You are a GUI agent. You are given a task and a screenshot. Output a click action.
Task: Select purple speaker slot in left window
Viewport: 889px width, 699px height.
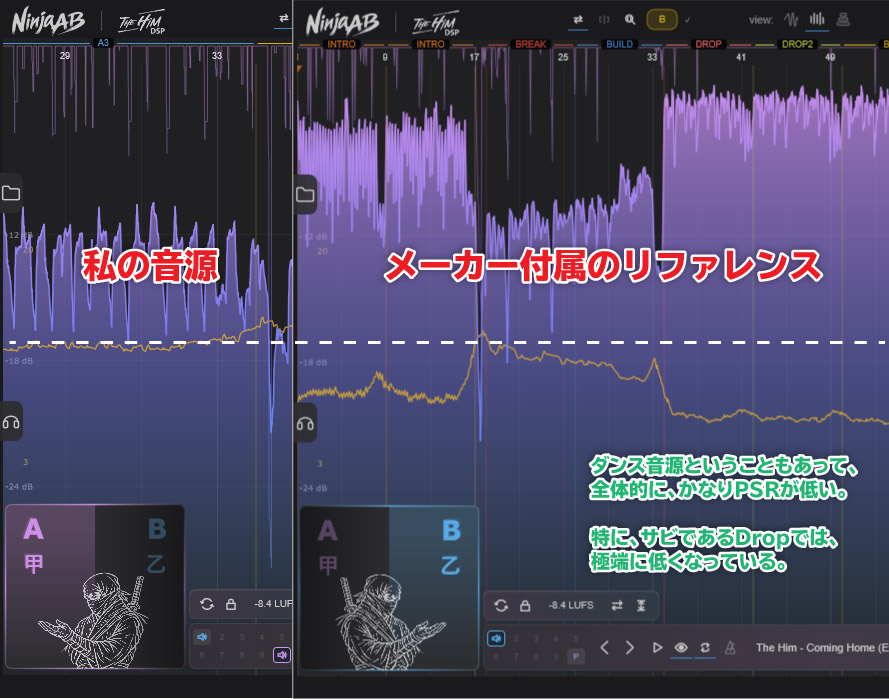282,655
